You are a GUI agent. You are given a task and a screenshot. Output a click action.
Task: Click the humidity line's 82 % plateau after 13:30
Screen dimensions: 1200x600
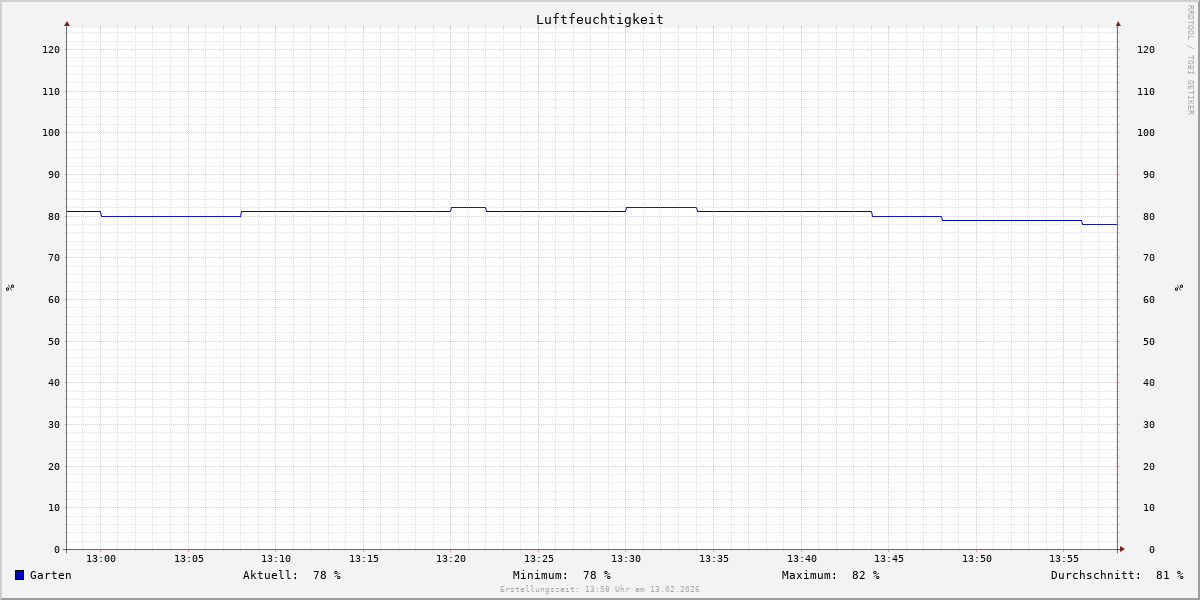[661, 207]
